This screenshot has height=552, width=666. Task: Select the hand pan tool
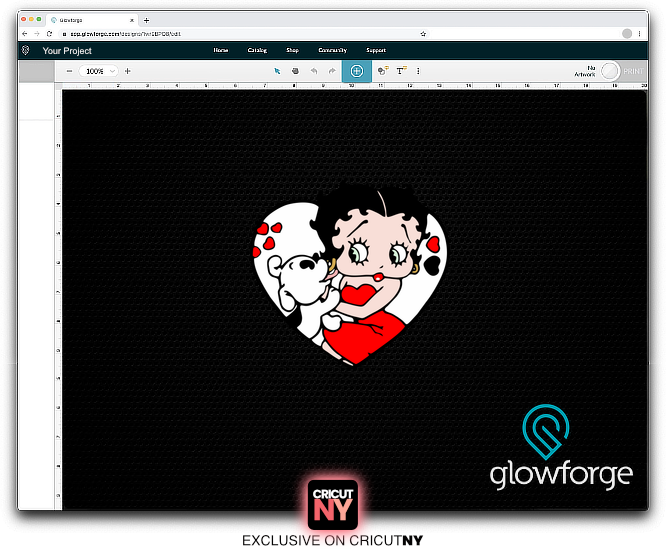tap(295, 71)
